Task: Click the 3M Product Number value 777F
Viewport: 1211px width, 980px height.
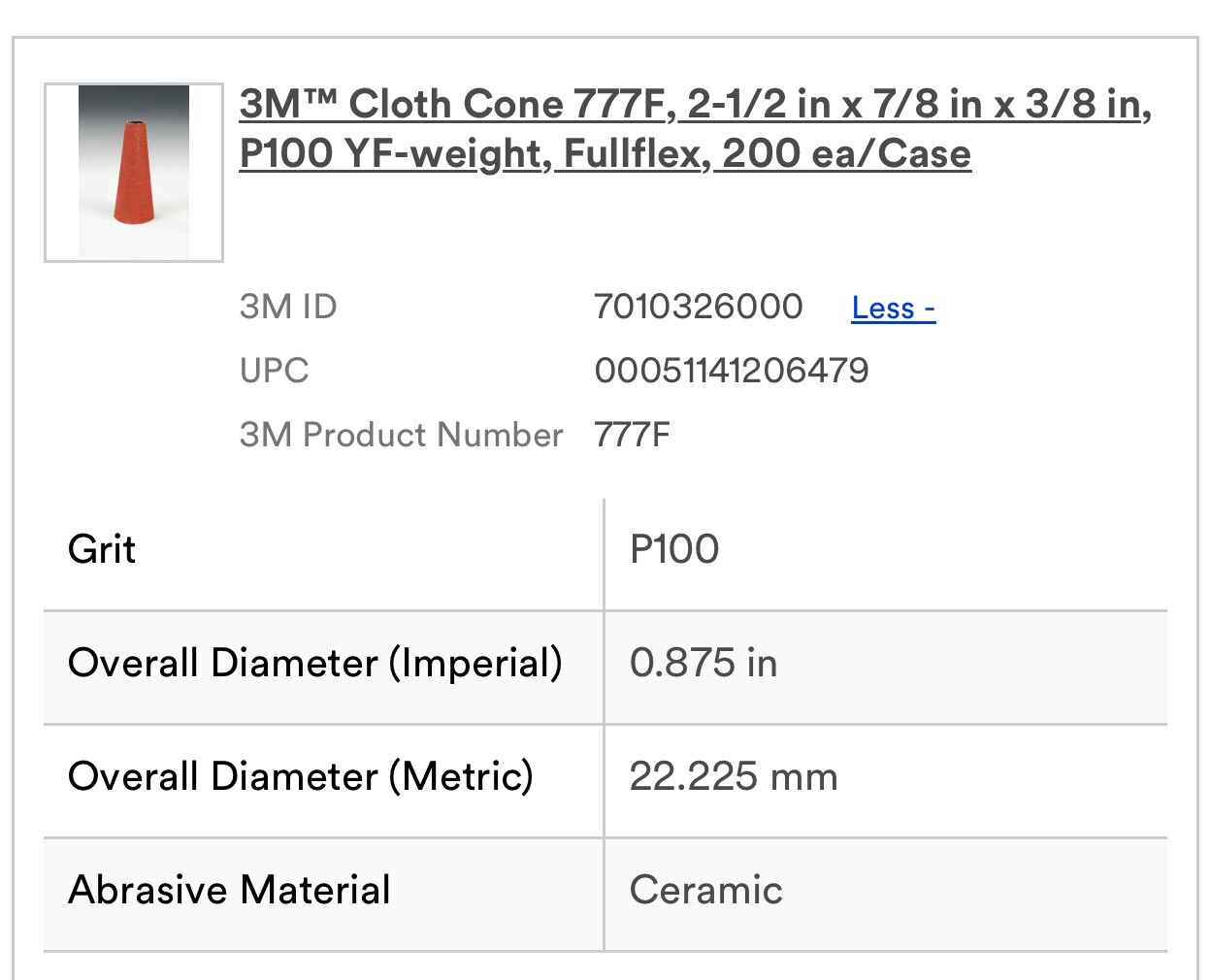Action: pos(632,435)
